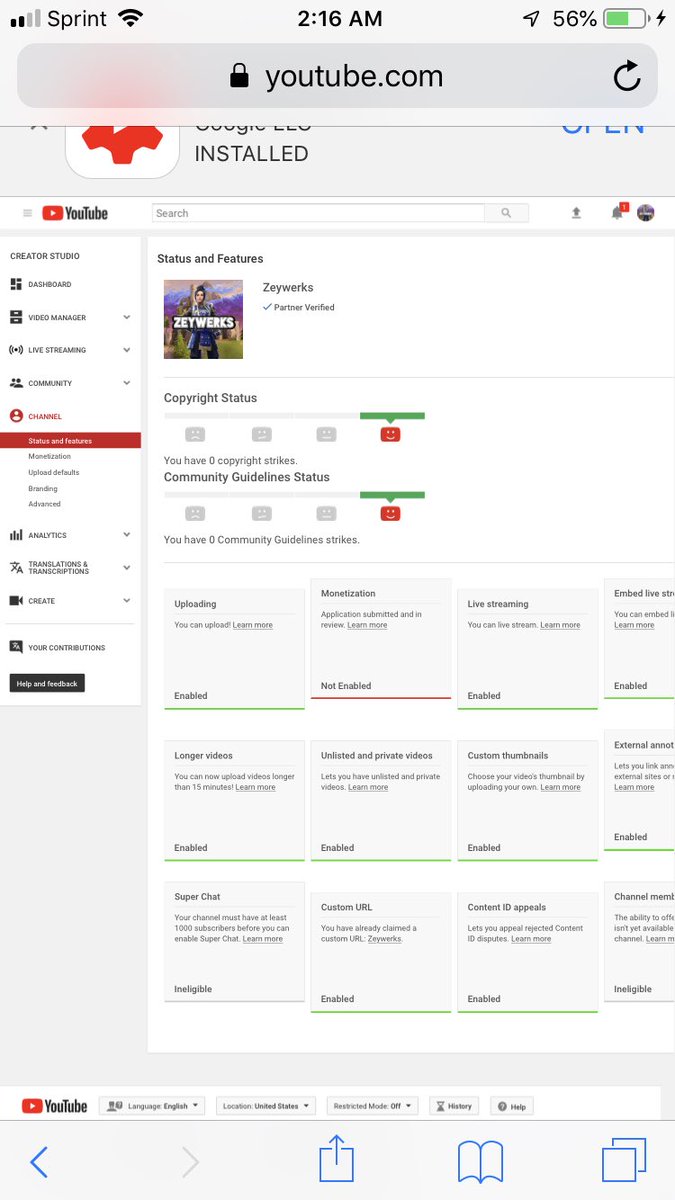Open Safari bookmarks
This screenshot has width=675, height=1200.
click(x=480, y=1162)
